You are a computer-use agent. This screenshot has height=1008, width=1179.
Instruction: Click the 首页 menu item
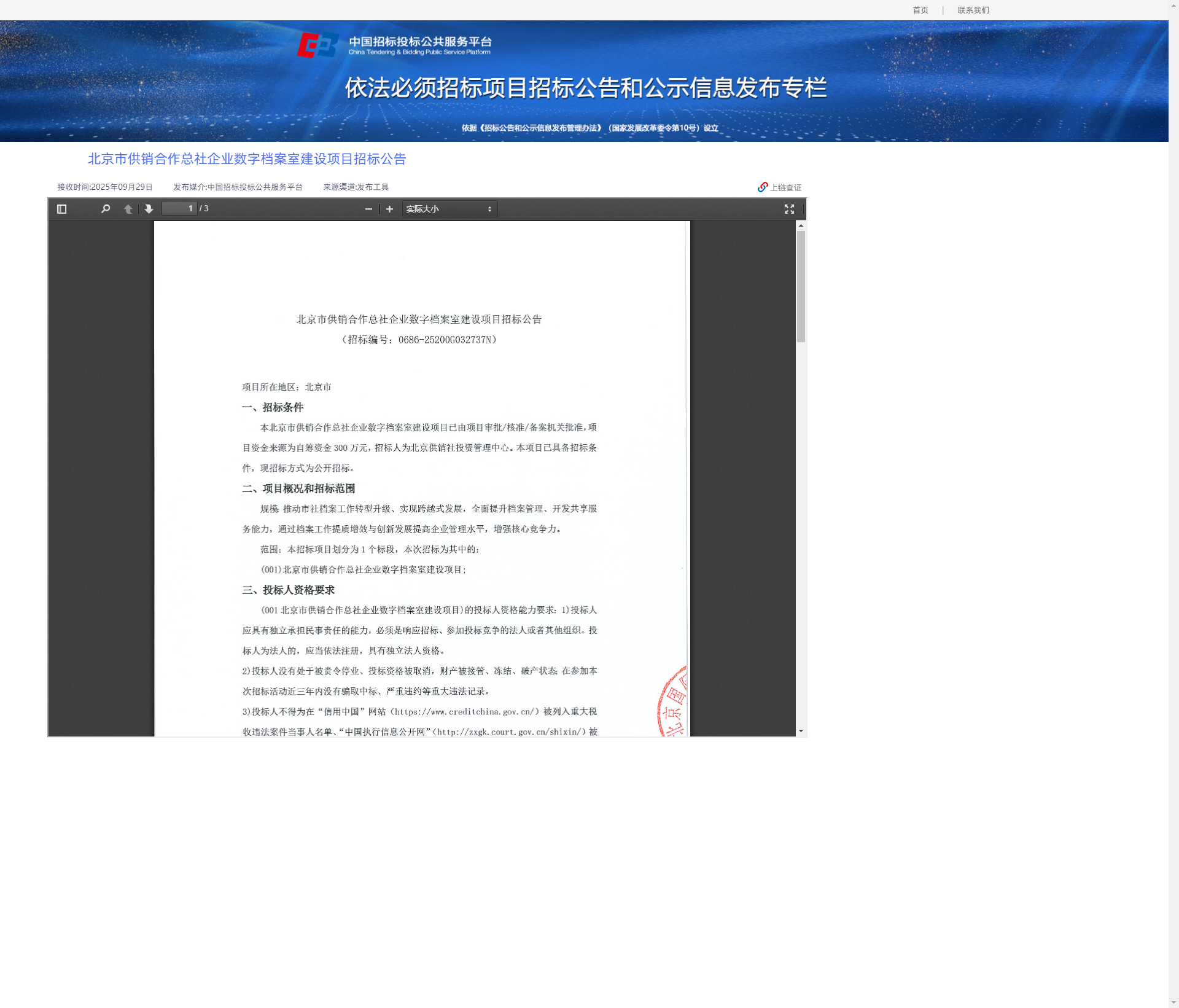tap(920, 10)
